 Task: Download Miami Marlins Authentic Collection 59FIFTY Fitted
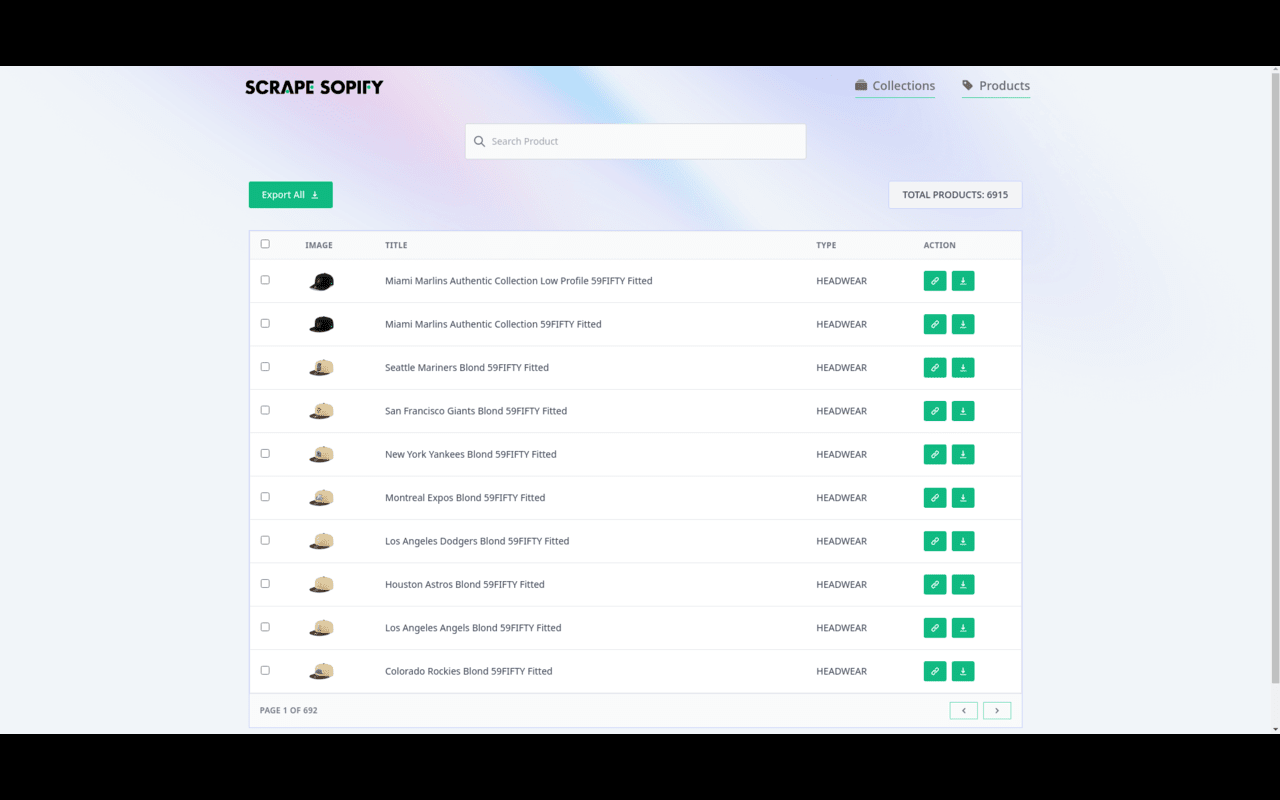[x=963, y=324]
